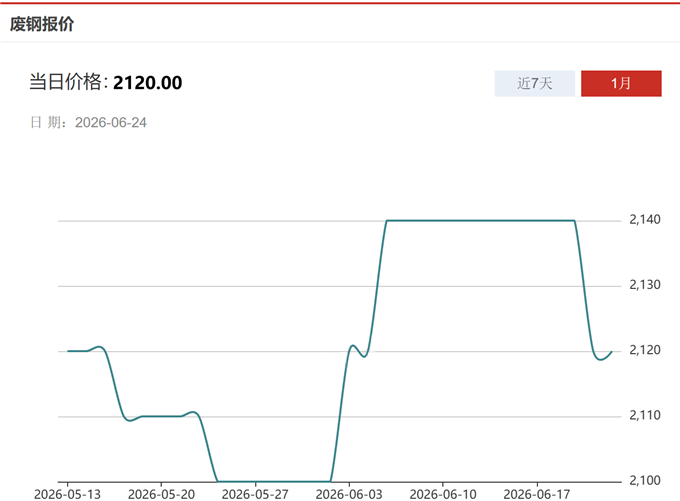680x501 pixels.
Task: Click the current price value 2120.00
Action: pyautogui.click(x=147, y=83)
